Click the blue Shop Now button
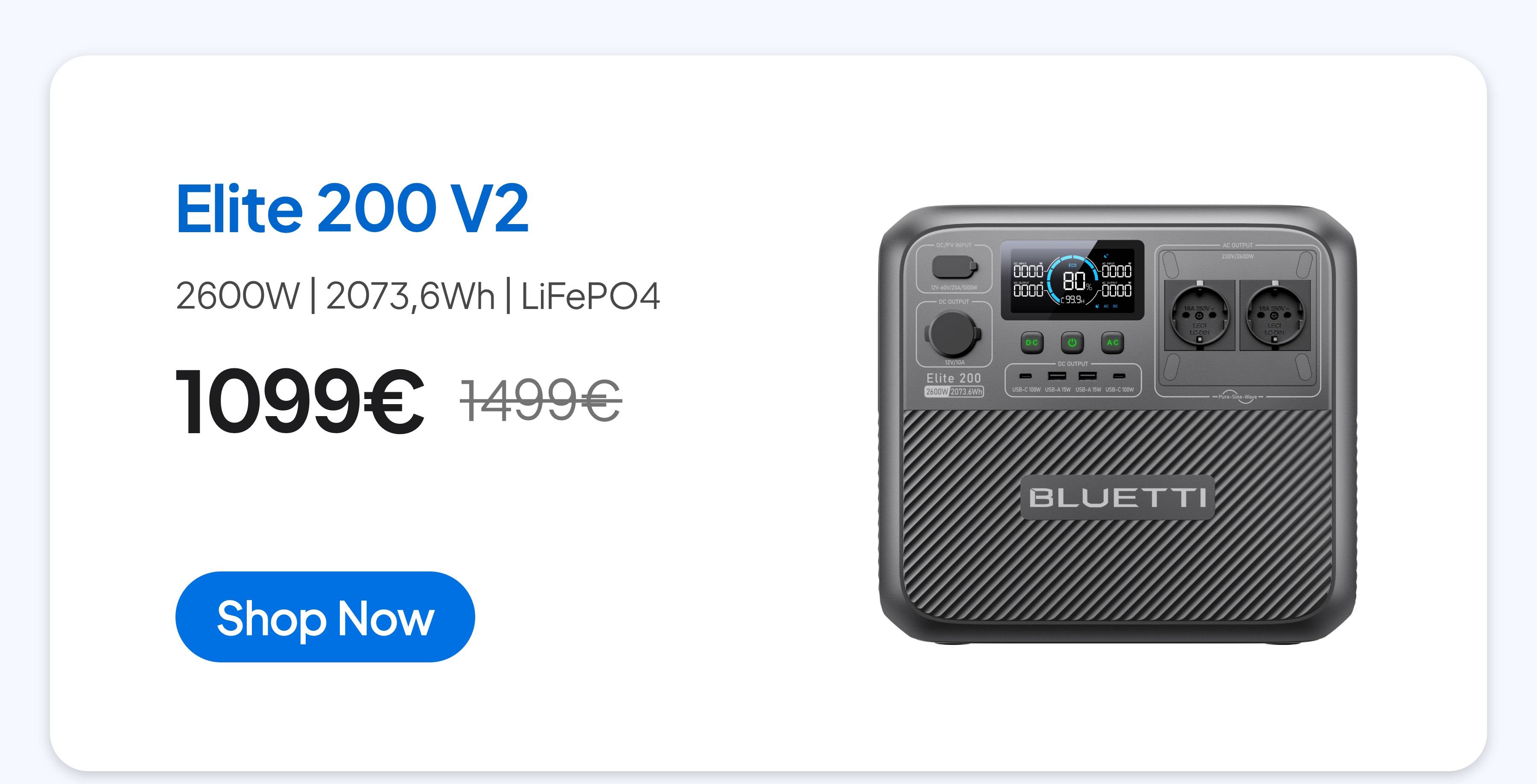The image size is (1537, 784). pyautogui.click(x=324, y=616)
